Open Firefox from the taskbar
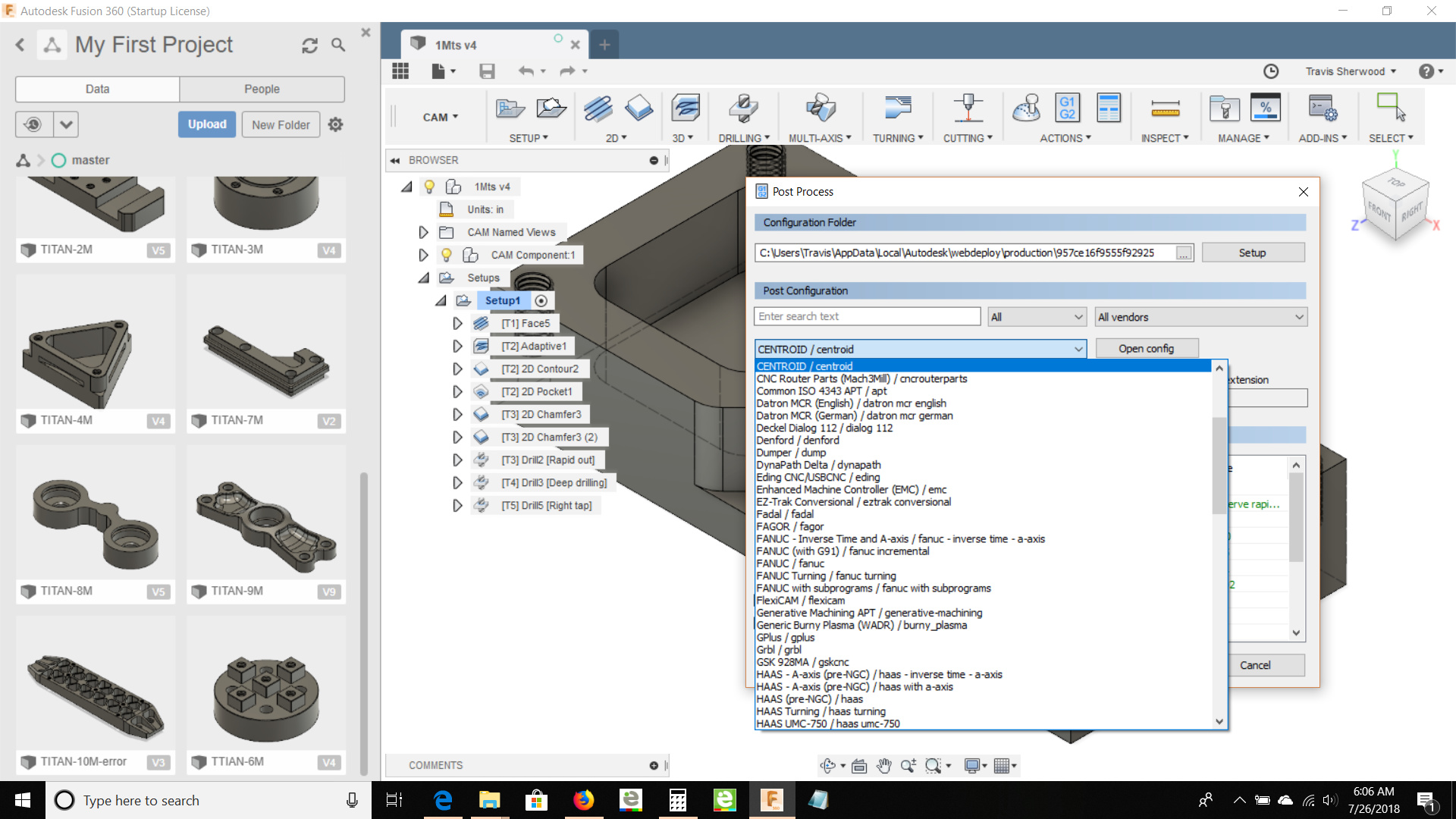The image size is (1456, 819). coord(583,800)
